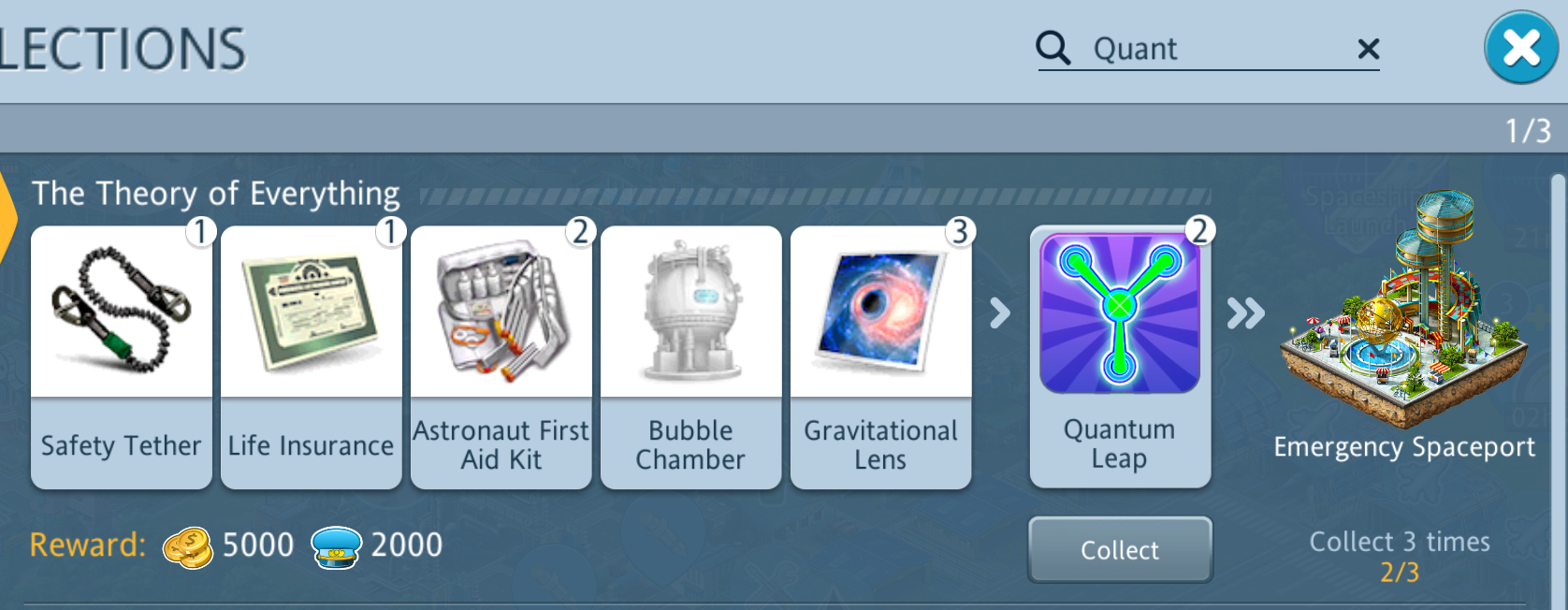Click the vertical scrollbar on the right edge
The height and width of the screenshot is (610, 1568).
pos(1558,391)
